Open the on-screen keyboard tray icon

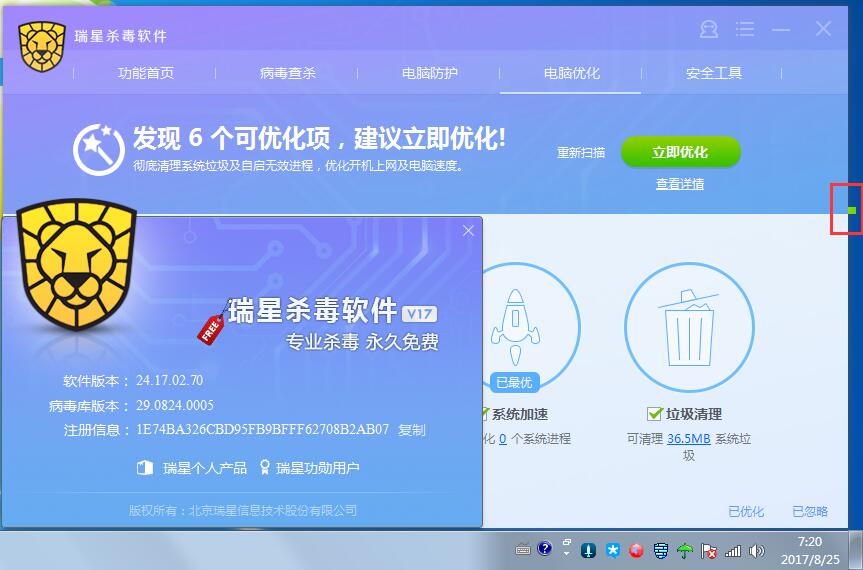[523, 549]
